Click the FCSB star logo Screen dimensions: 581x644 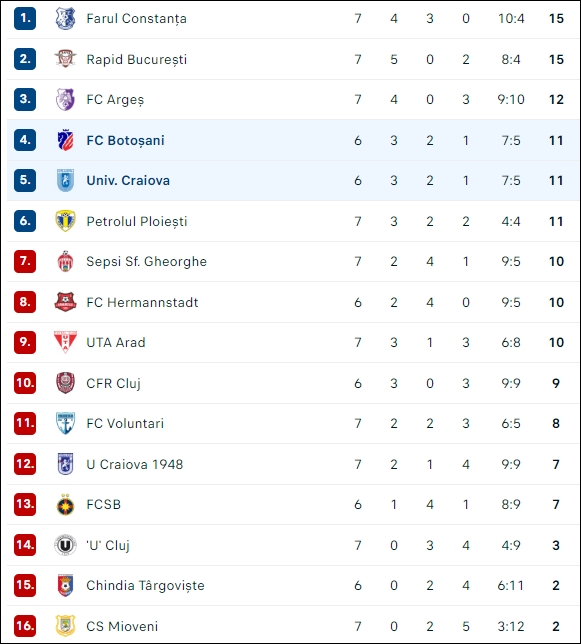(x=65, y=504)
